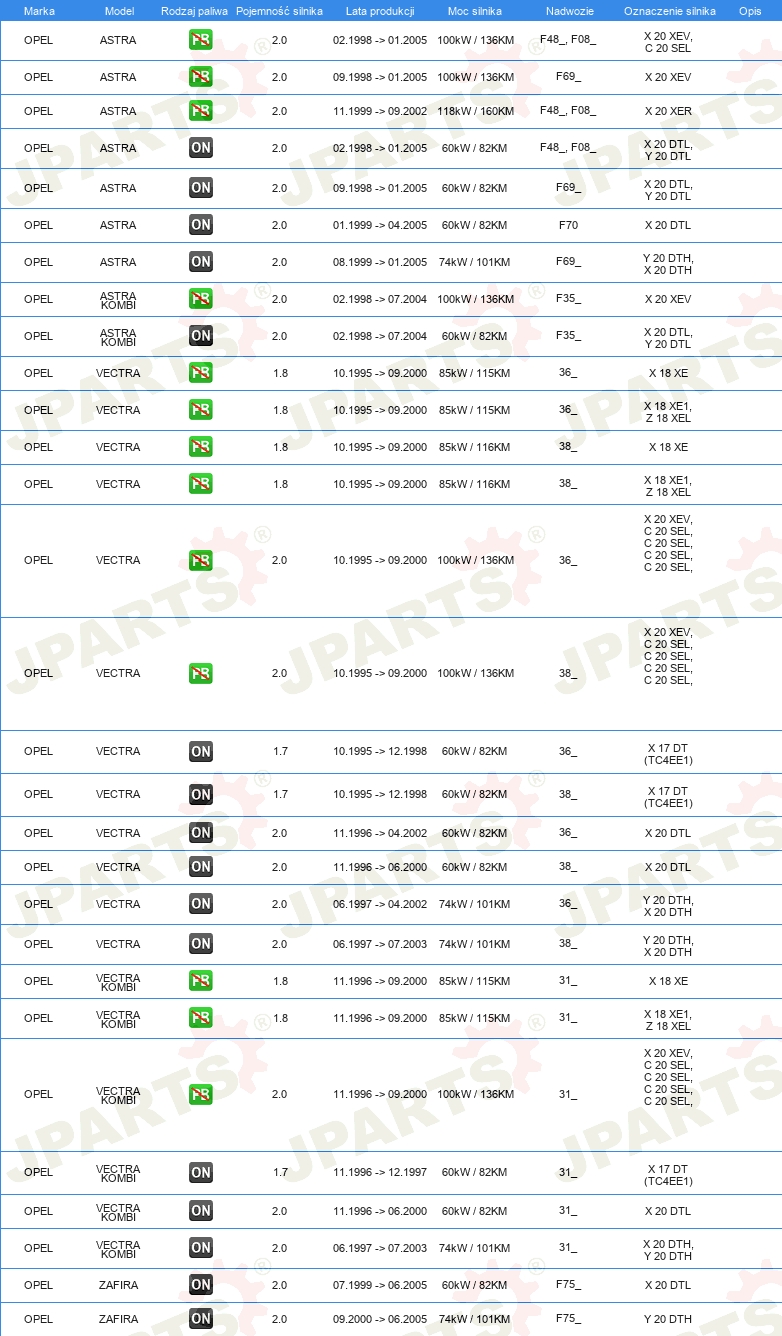Screen dimensions: 782x1336
Task: Click ZAFIRA model cell in the 60kW row
Action: coord(118,1284)
